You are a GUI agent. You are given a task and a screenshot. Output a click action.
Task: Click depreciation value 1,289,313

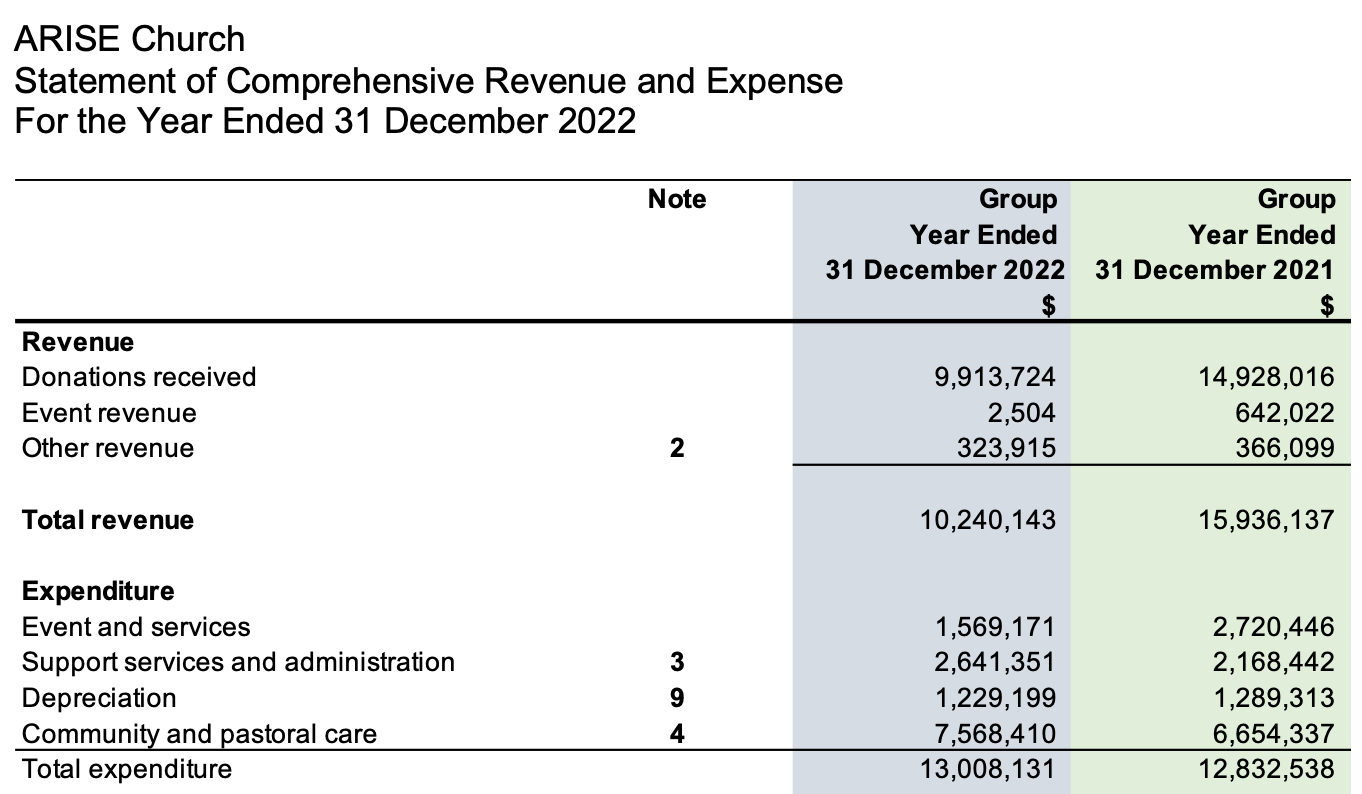click(x=1272, y=698)
